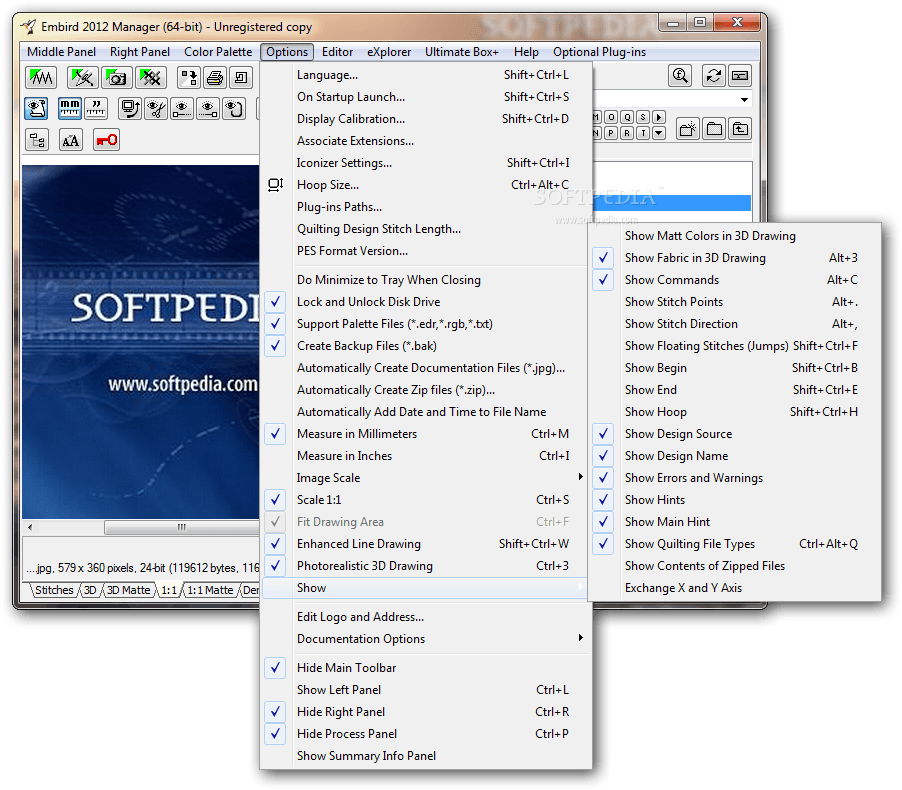Select the highlighted blue list row
902x790 pixels.
point(672,203)
